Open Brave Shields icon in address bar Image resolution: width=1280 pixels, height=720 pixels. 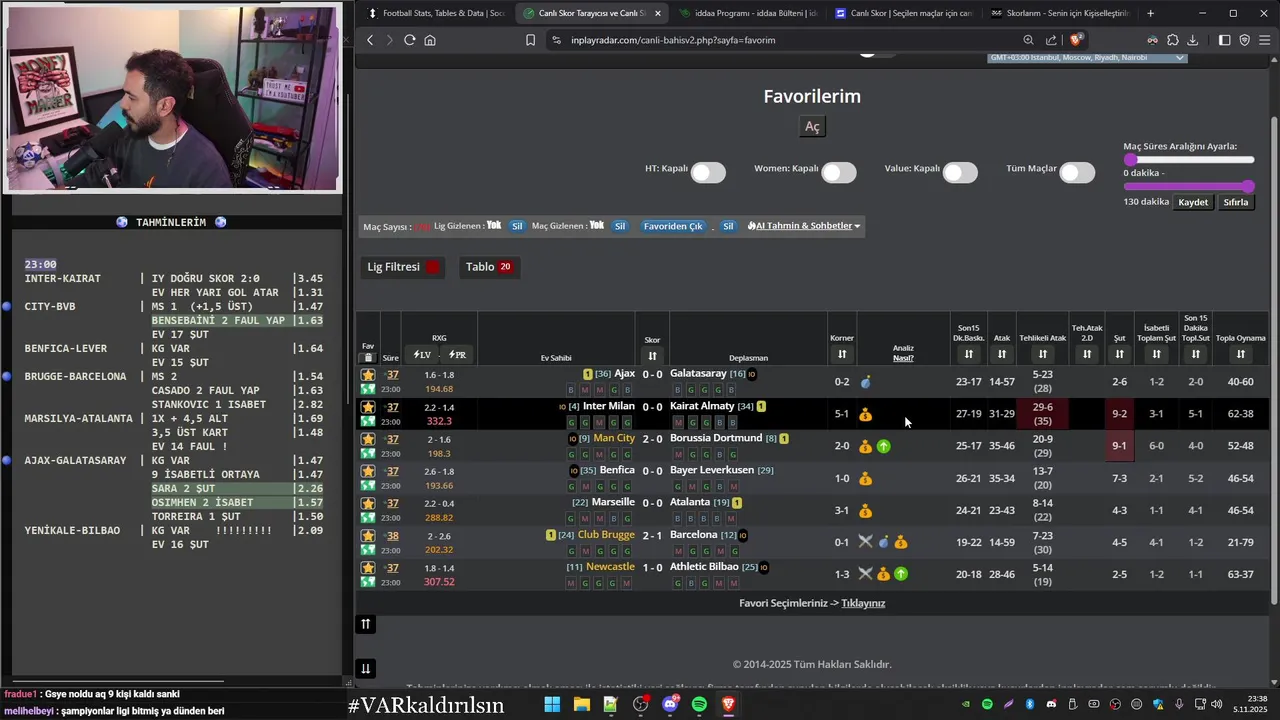[1077, 40]
